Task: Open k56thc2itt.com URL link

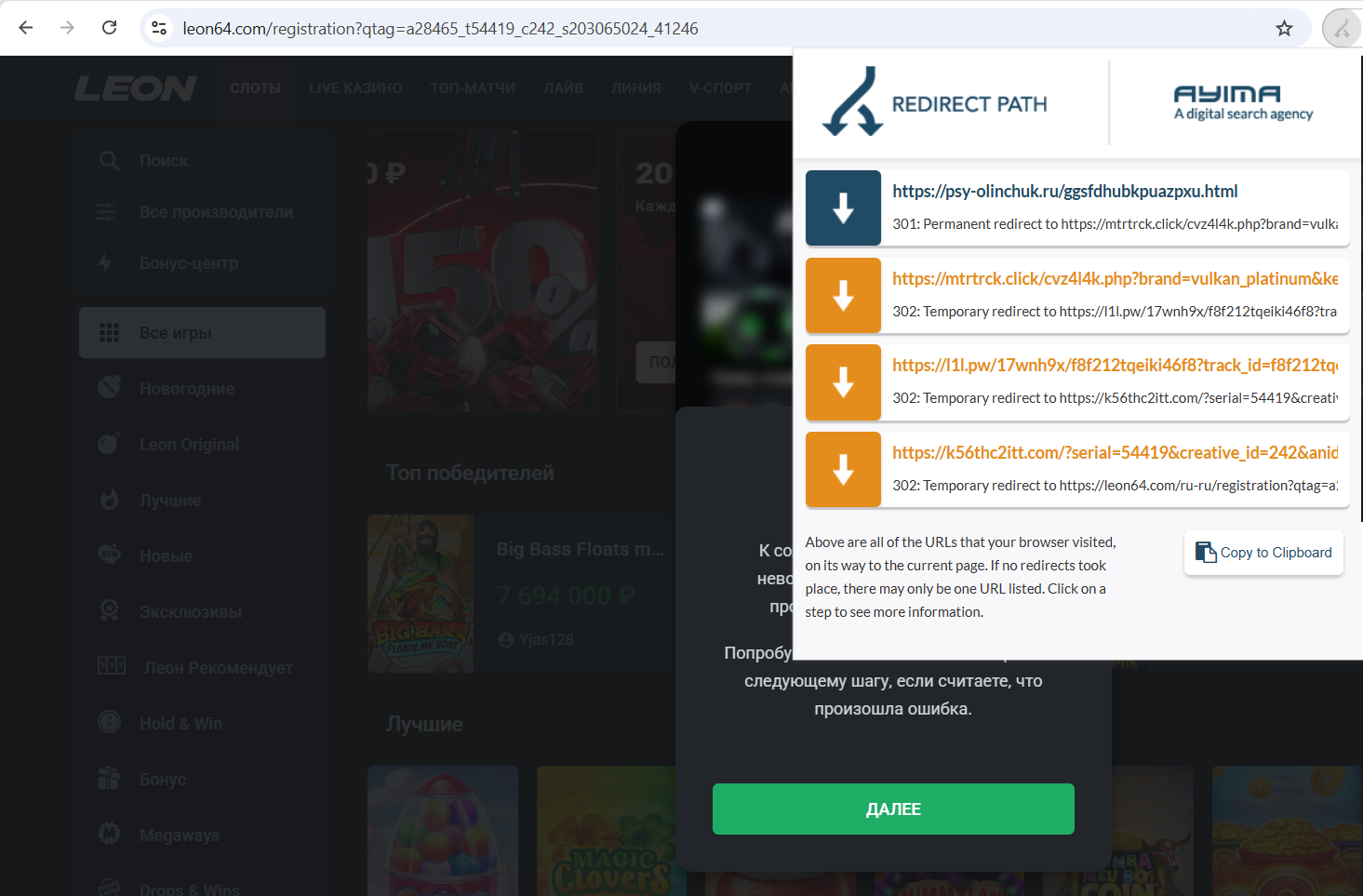Action: (1115, 452)
